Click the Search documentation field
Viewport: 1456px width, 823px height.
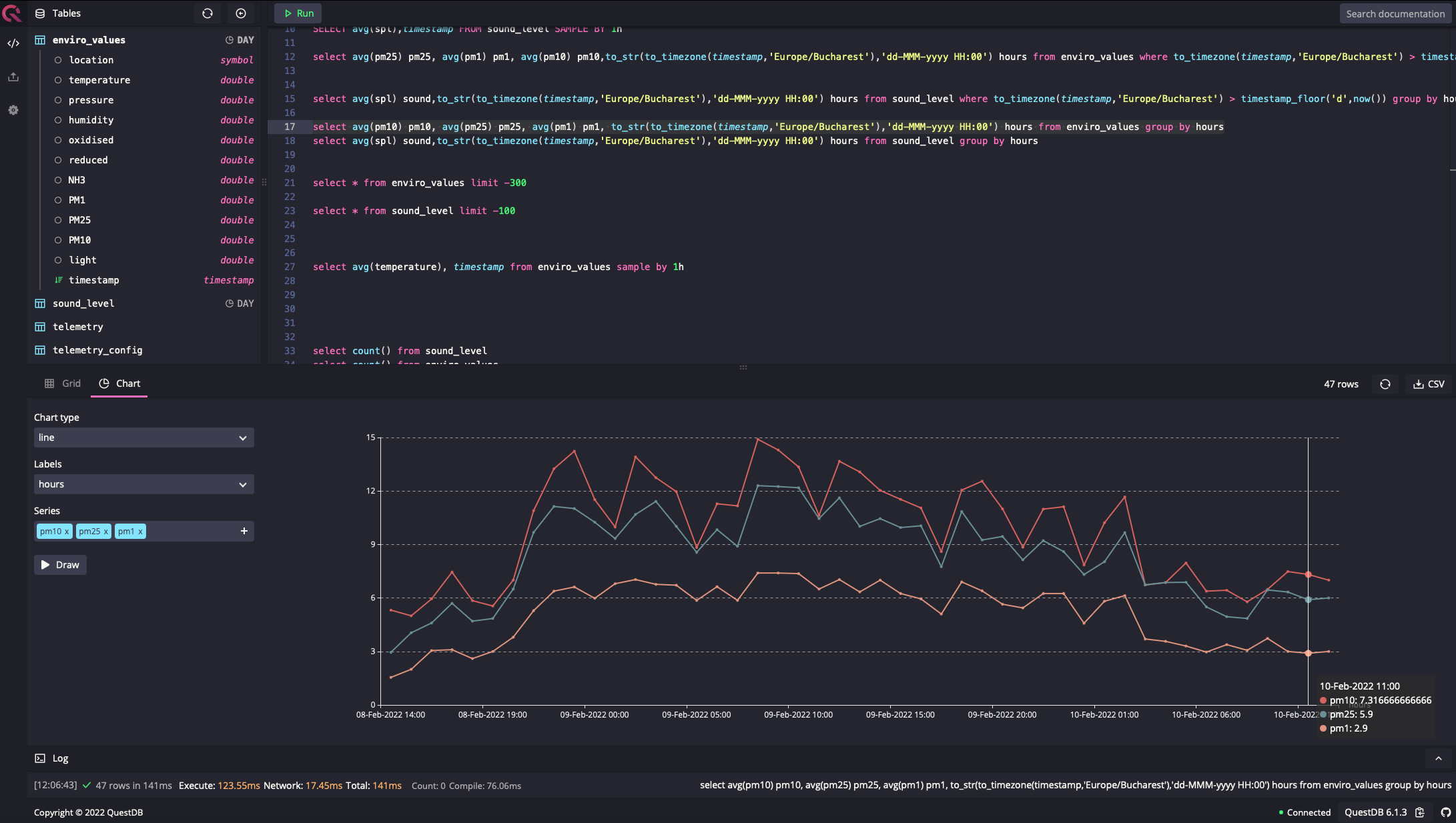point(1395,13)
